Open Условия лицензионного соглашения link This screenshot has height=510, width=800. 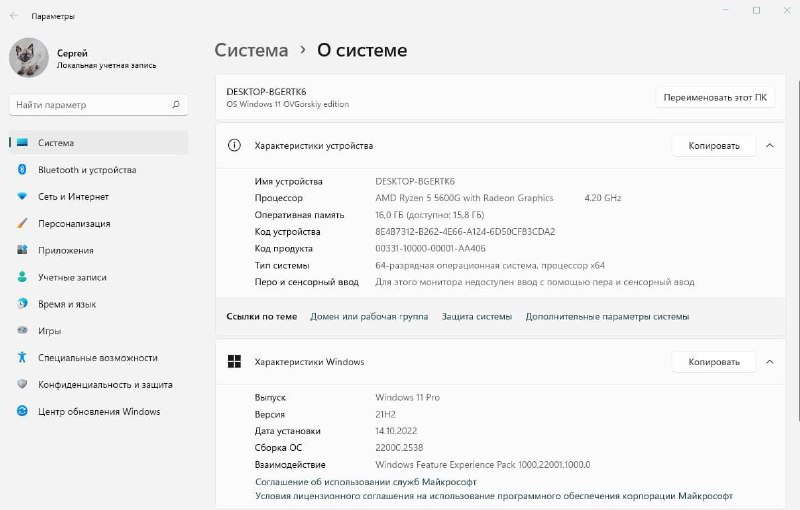tap(494, 496)
